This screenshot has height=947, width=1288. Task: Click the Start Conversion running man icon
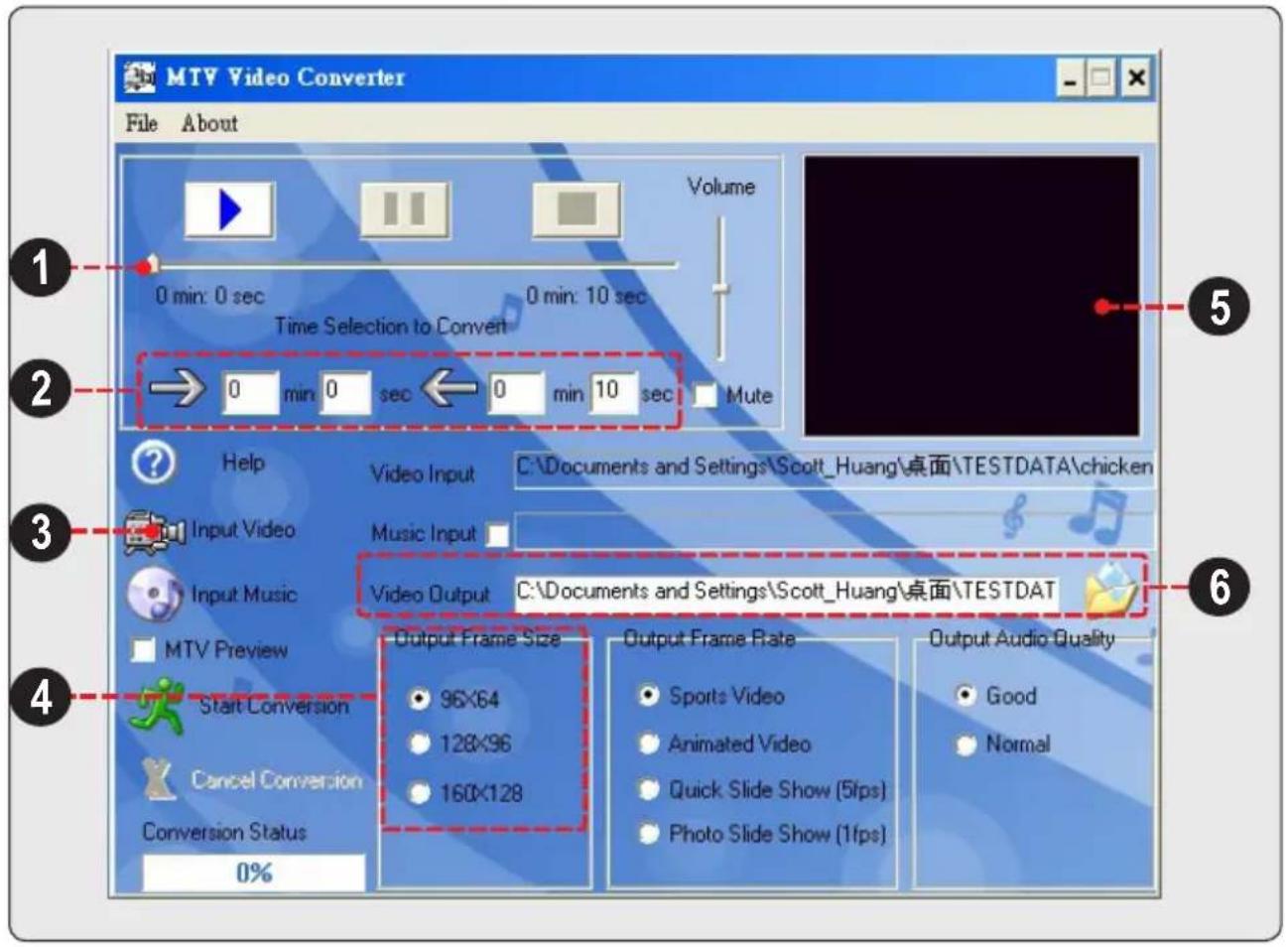(x=159, y=708)
